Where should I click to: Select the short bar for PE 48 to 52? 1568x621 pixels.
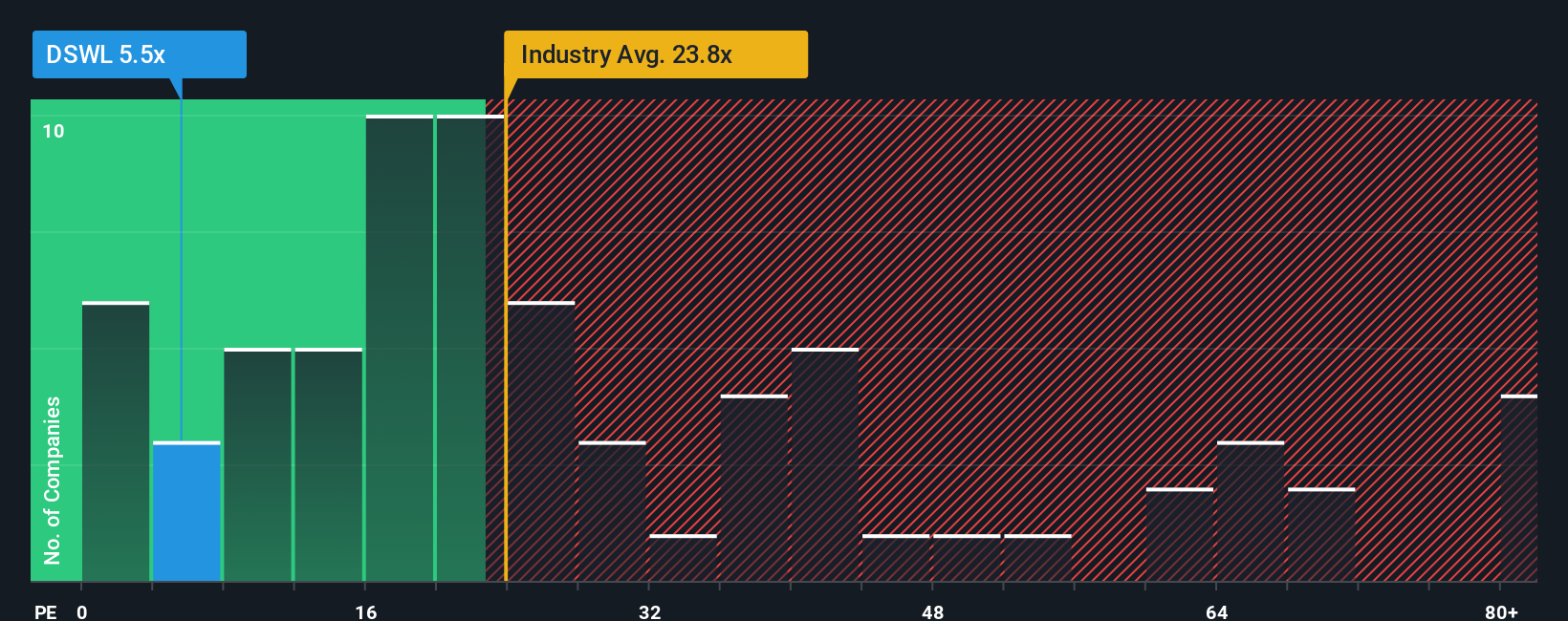(x=967, y=558)
